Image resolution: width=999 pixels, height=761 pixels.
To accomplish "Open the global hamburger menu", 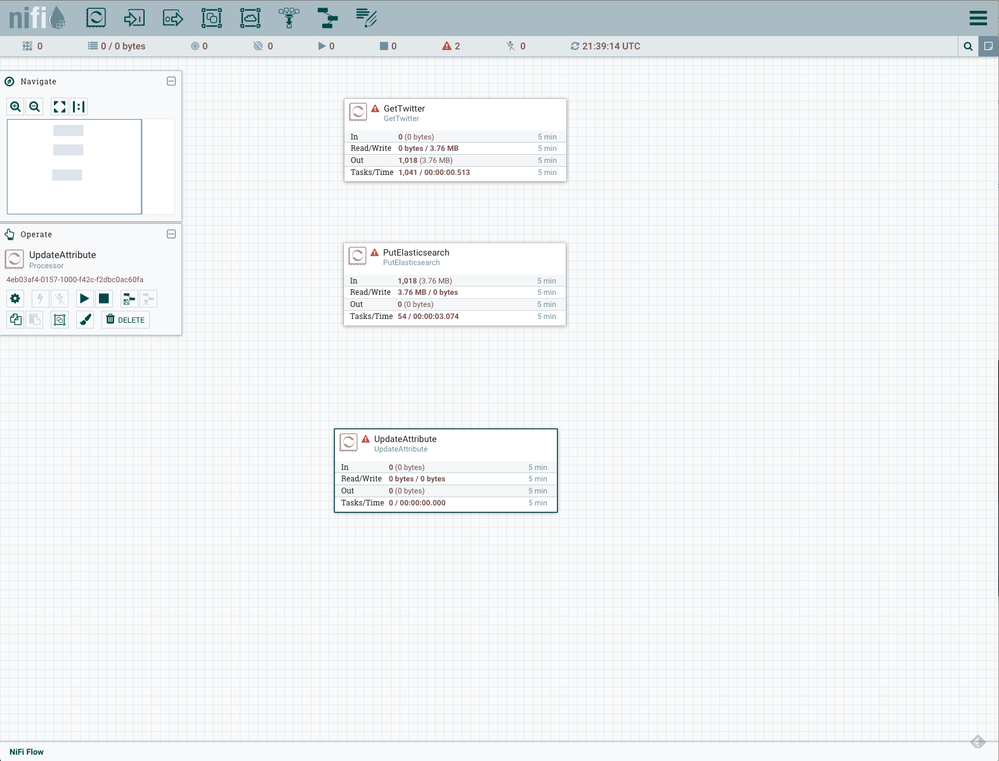I will pos(978,19).
